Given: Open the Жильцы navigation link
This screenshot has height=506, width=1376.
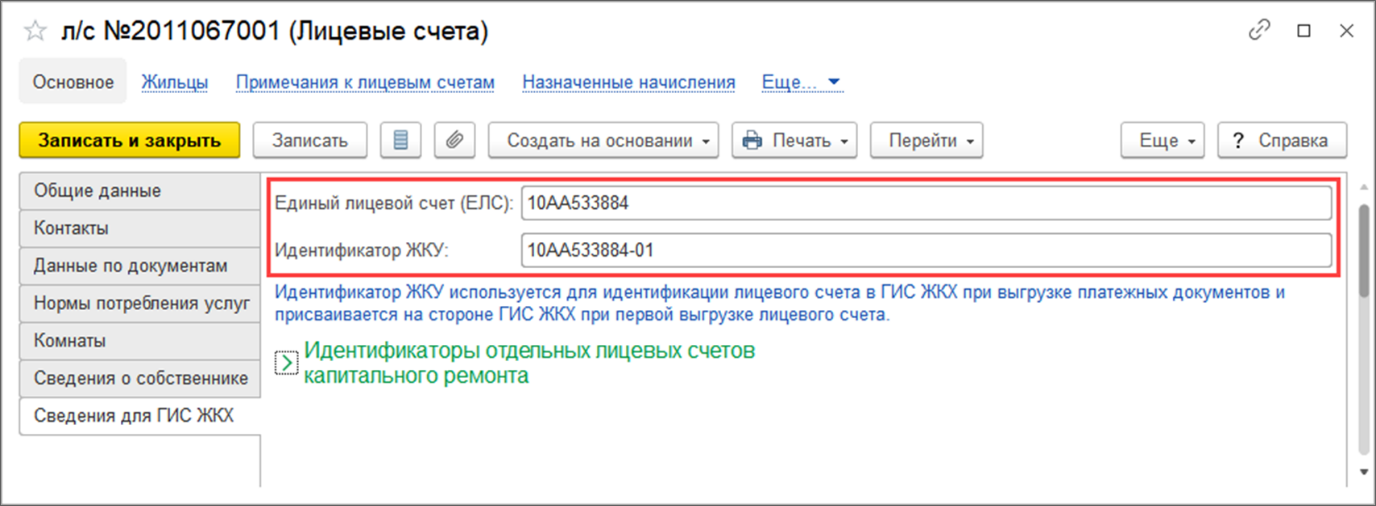Looking at the screenshot, I should 174,82.
